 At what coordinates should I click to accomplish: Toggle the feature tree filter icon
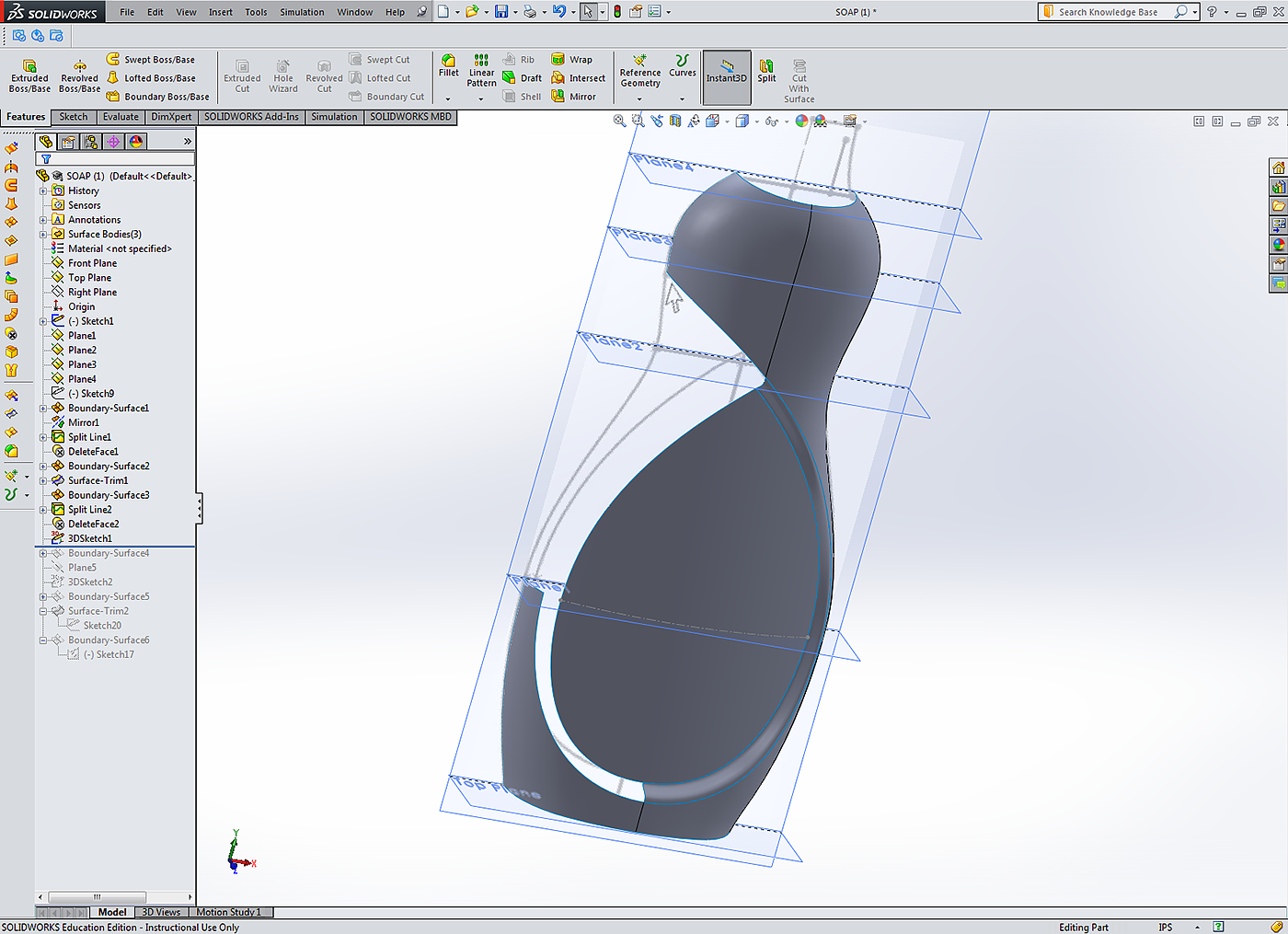point(46,159)
